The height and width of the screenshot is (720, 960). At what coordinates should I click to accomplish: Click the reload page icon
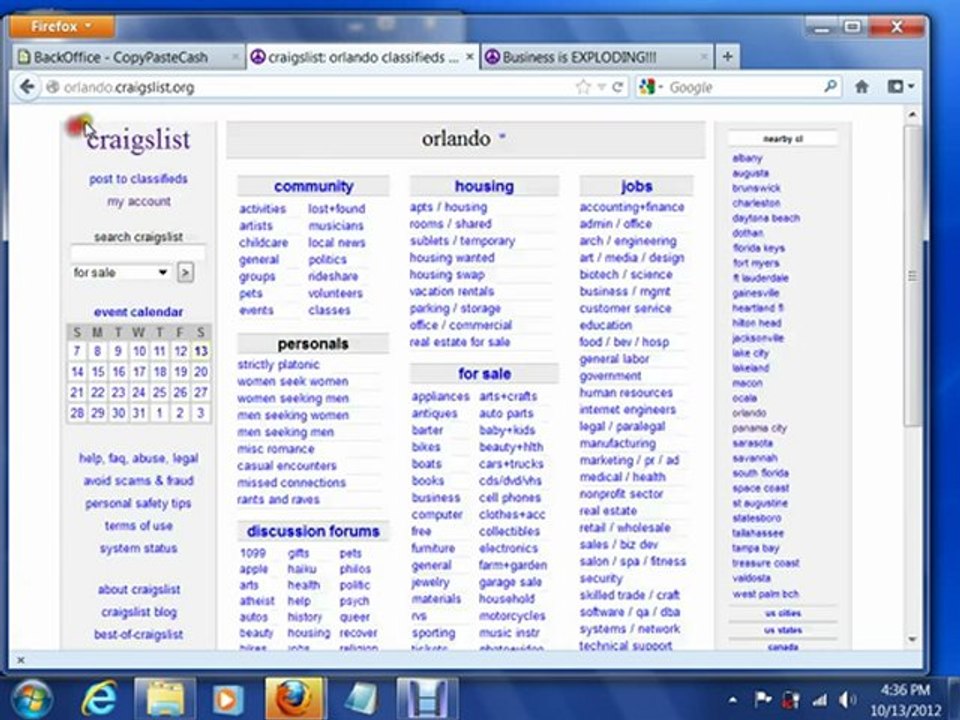point(618,87)
